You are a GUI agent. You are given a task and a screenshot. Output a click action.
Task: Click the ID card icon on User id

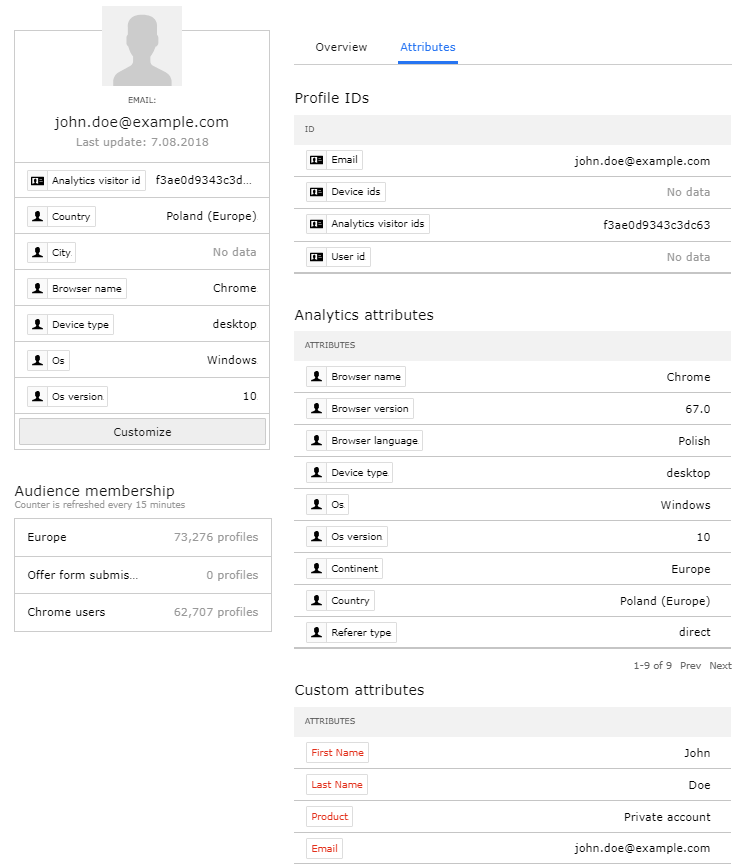coord(317,257)
